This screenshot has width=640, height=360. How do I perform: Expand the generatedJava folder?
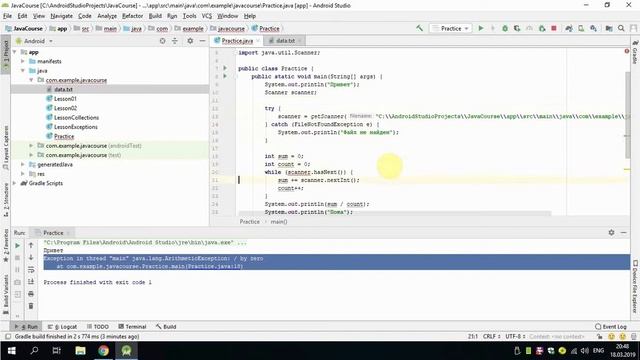click(23, 164)
